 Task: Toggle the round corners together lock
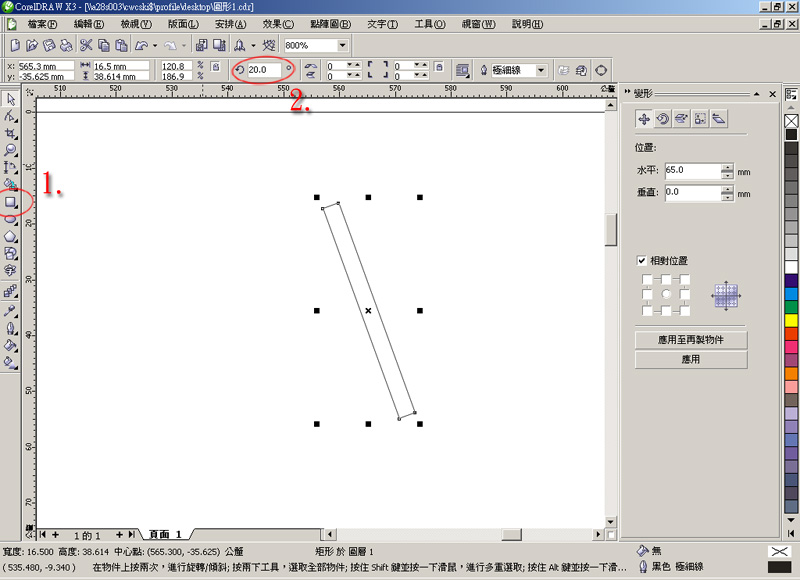tap(439, 67)
